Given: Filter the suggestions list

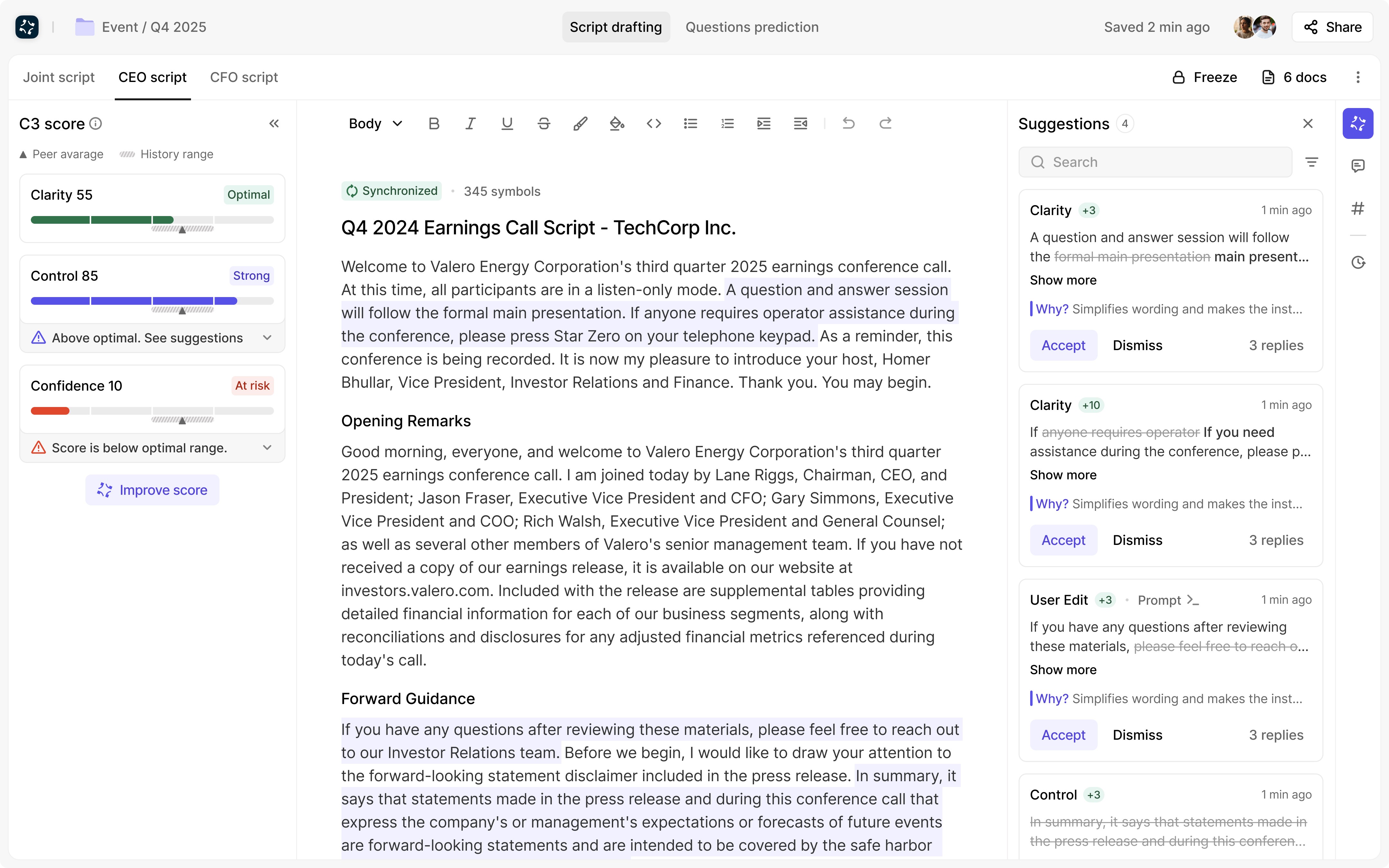Looking at the screenshot, I should click(1312, 162).
